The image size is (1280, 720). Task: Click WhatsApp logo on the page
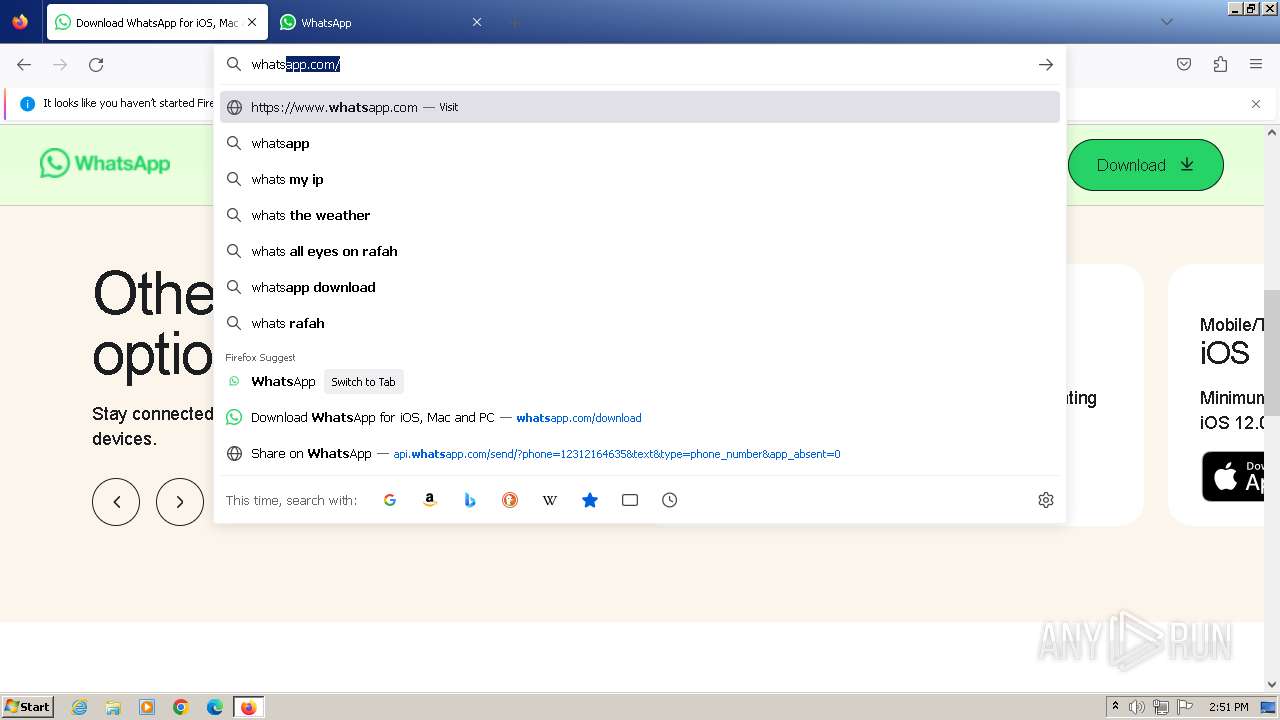coord(105,163)
